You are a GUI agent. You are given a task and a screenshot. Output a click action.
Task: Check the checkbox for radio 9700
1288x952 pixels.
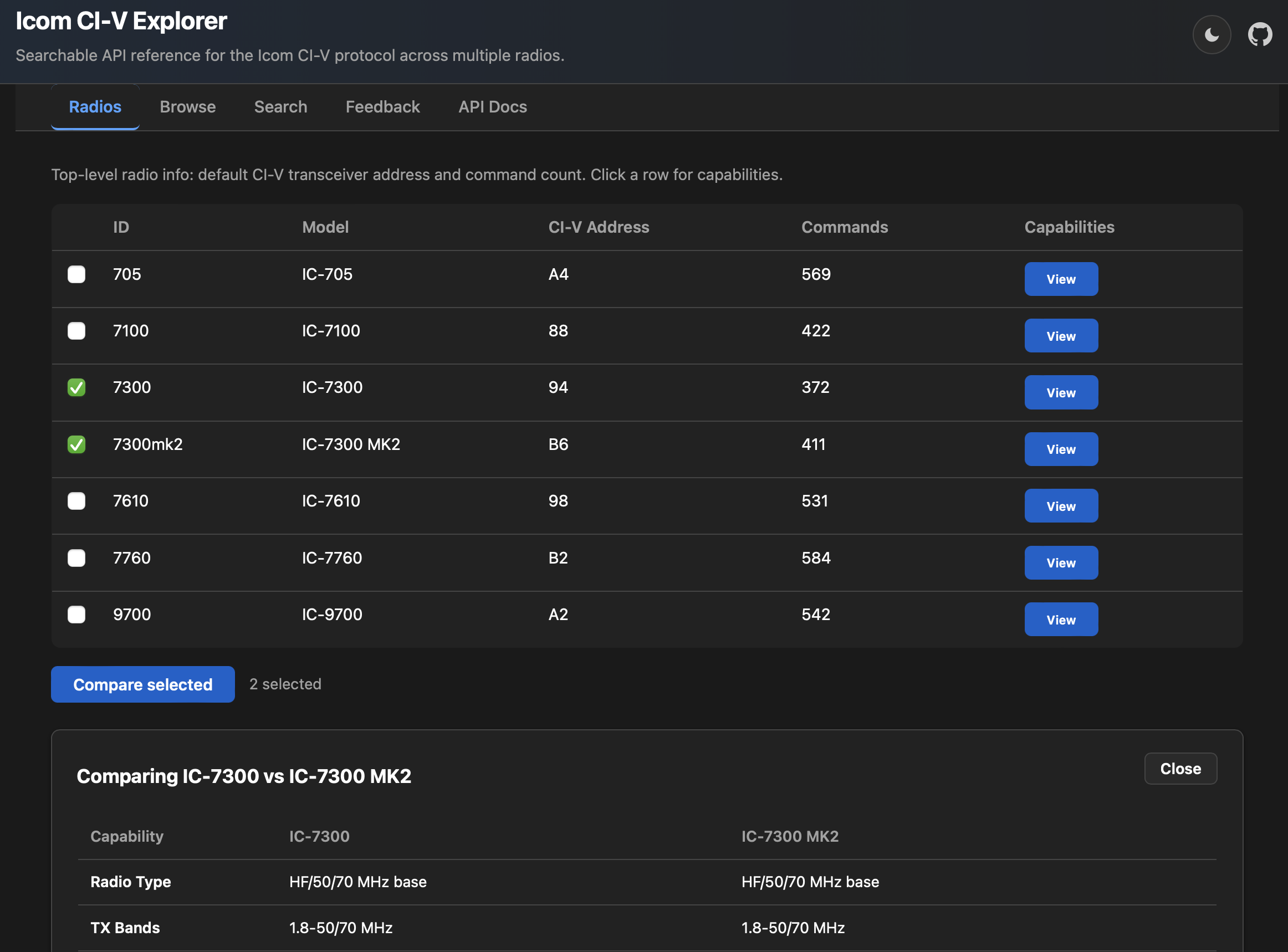click(76, 615)
